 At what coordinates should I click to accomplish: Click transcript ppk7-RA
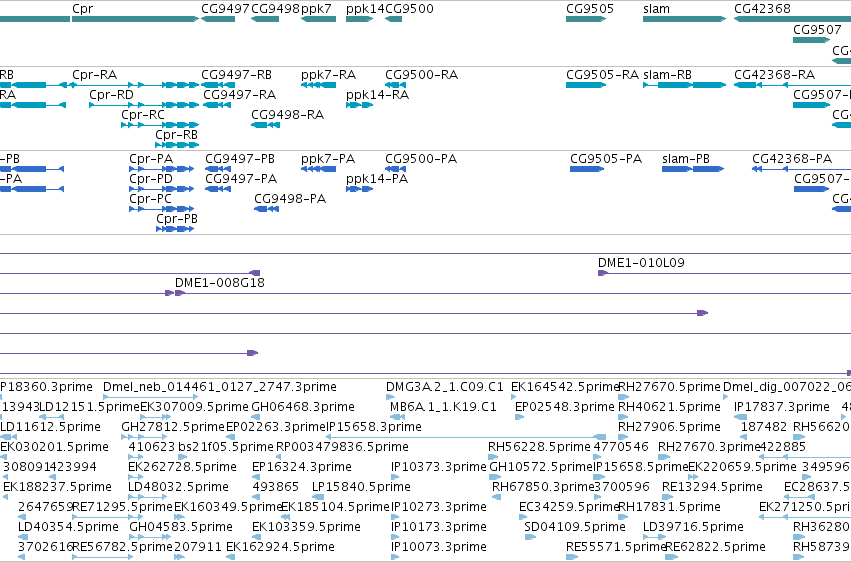[x=319, y=85]
